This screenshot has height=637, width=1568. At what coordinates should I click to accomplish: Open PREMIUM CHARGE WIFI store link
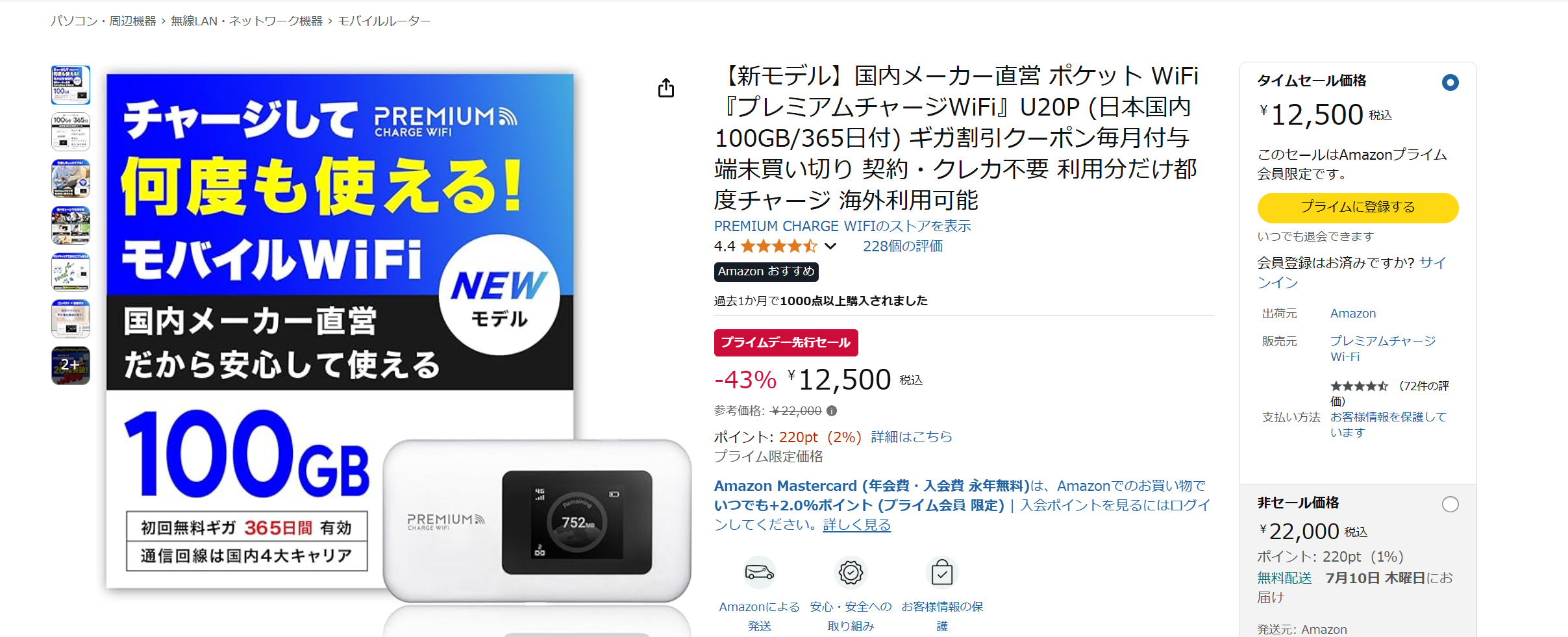[x=842, y=226]
